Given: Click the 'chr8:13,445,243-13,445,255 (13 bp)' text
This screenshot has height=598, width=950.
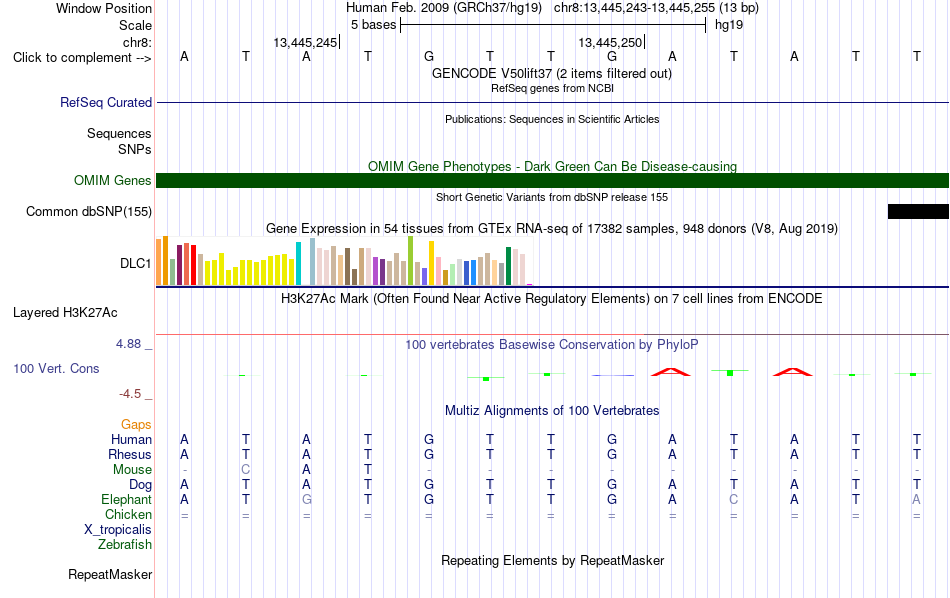Looking at the screenshot, I should 656,8.
